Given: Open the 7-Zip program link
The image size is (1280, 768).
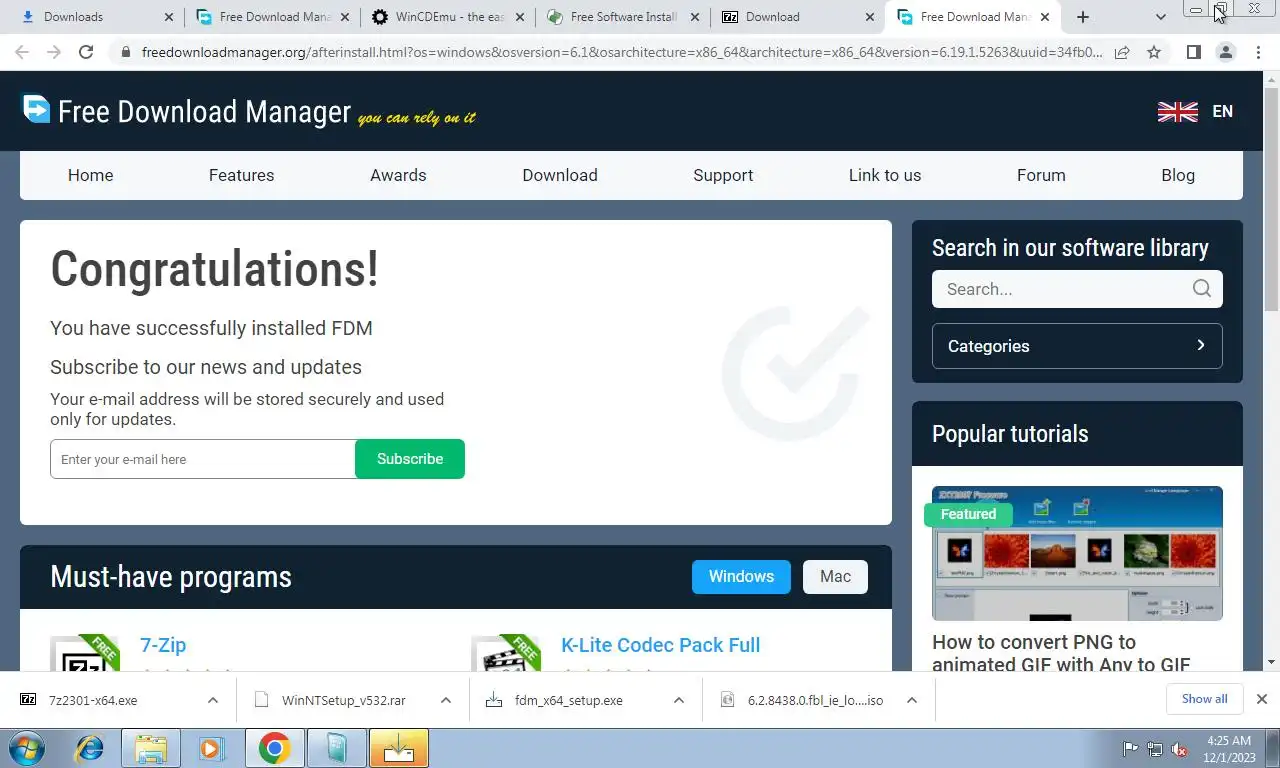Looking at the screenshot, I should point(163,645).
